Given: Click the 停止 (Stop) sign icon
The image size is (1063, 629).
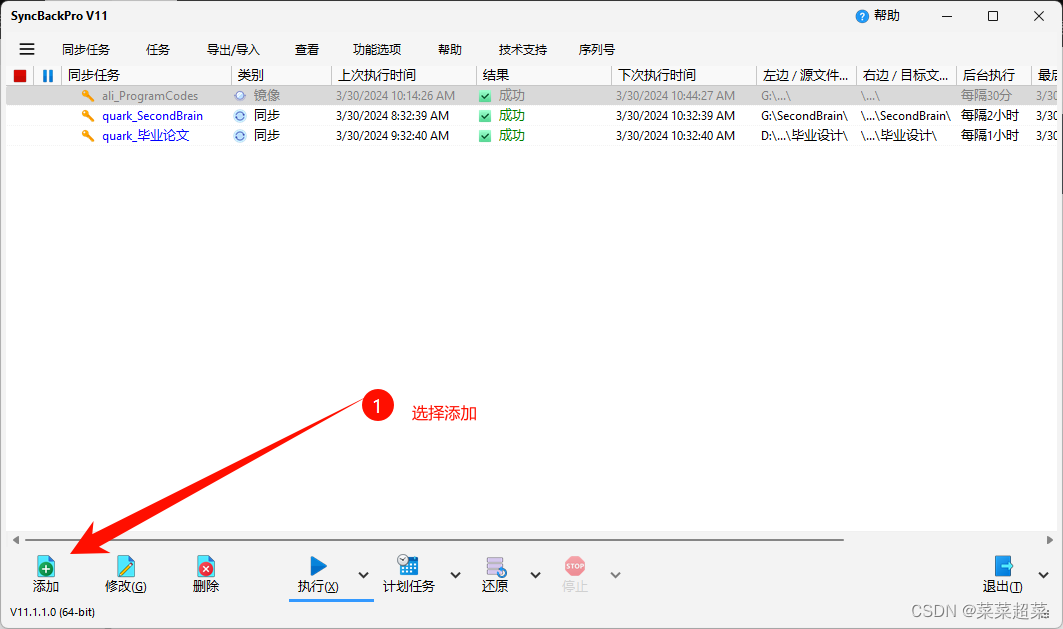Looking at the screenshot, I should tap(574, 566).
